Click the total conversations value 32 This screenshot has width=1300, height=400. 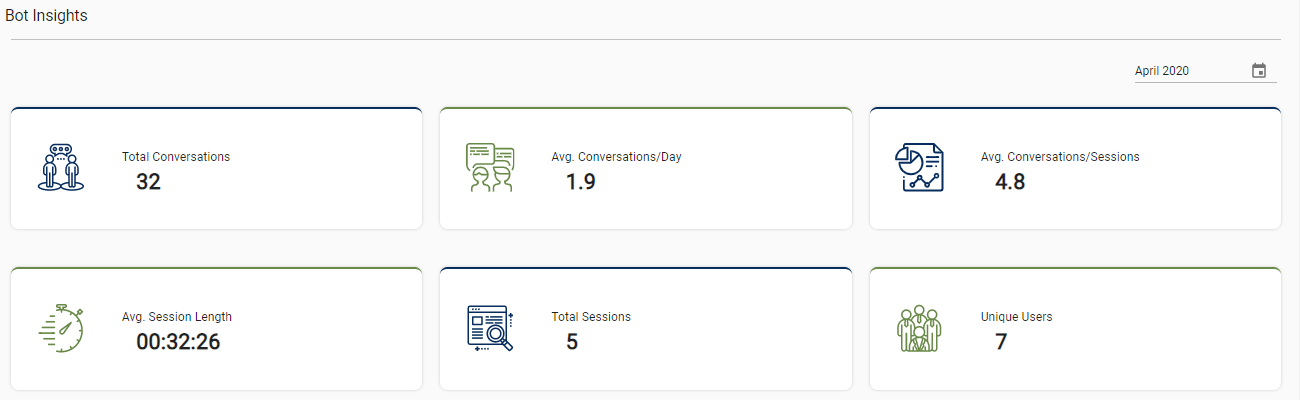[148, 182]
